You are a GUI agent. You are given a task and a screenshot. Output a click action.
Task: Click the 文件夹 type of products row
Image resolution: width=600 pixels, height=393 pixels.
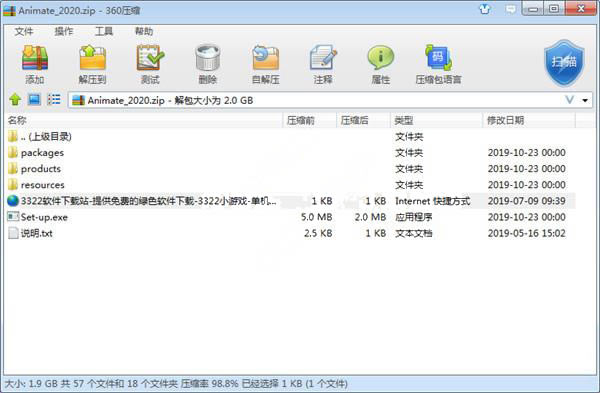click(409, 169)
